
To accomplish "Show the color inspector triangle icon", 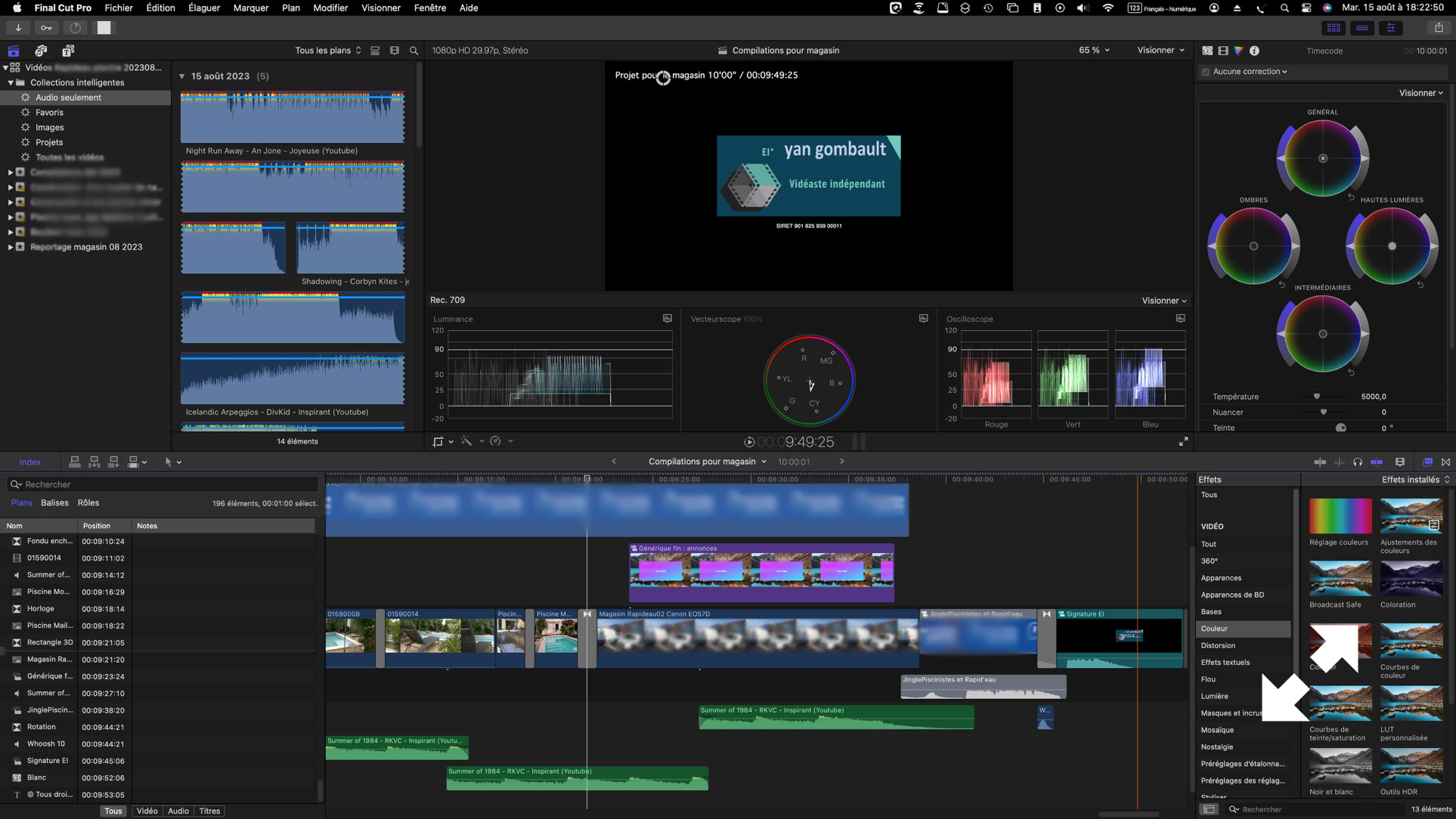I will (x=1238, y=51).
